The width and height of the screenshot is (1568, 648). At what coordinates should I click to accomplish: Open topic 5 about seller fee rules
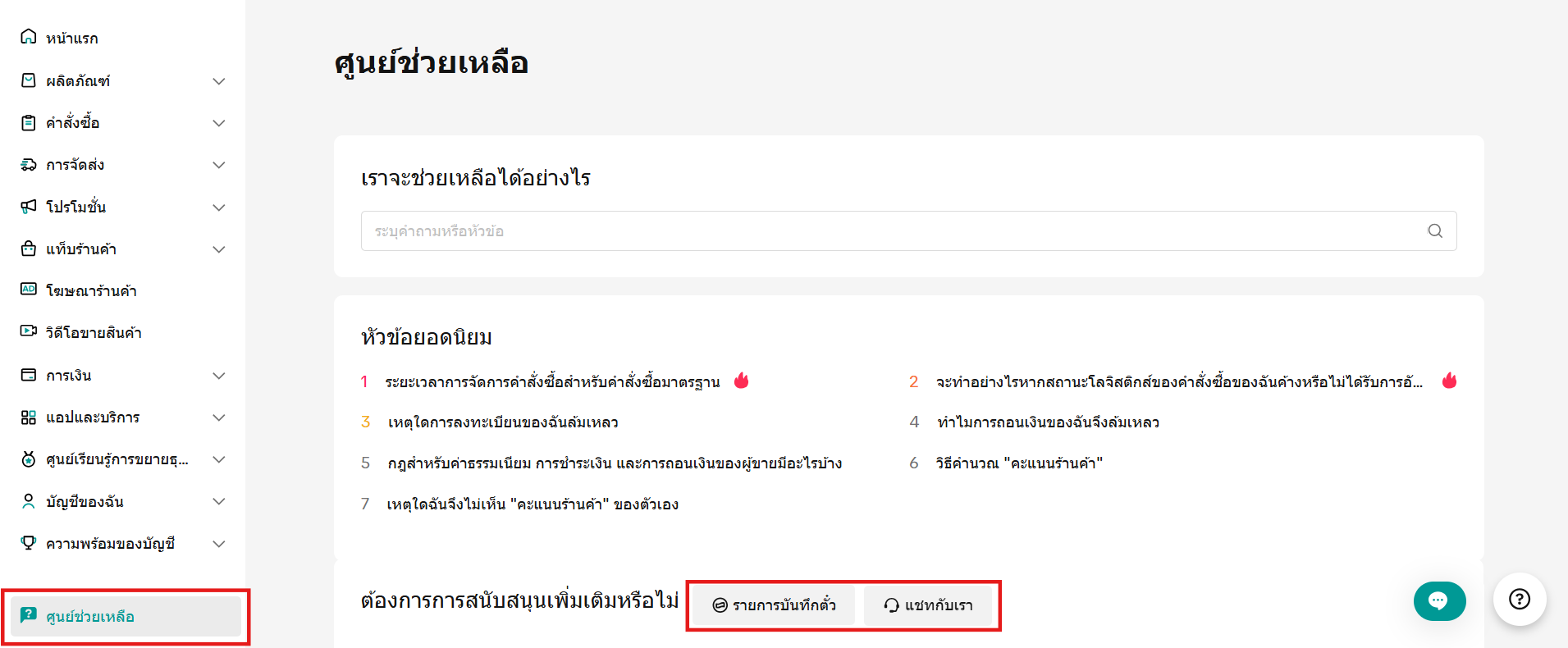coord(615,463)
